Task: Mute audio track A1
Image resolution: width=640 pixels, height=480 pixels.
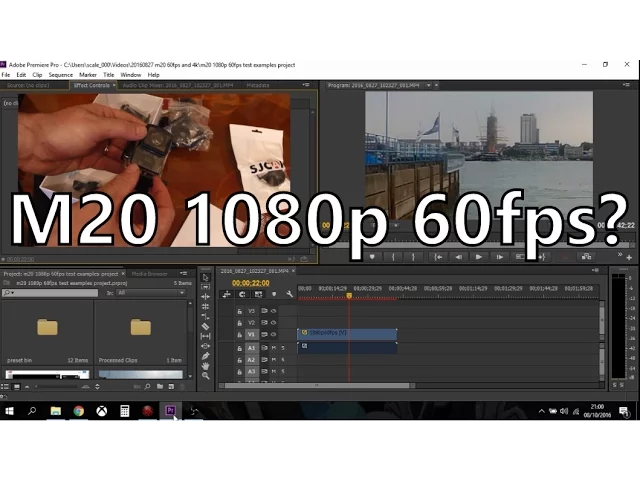Action: click(274, 348)
